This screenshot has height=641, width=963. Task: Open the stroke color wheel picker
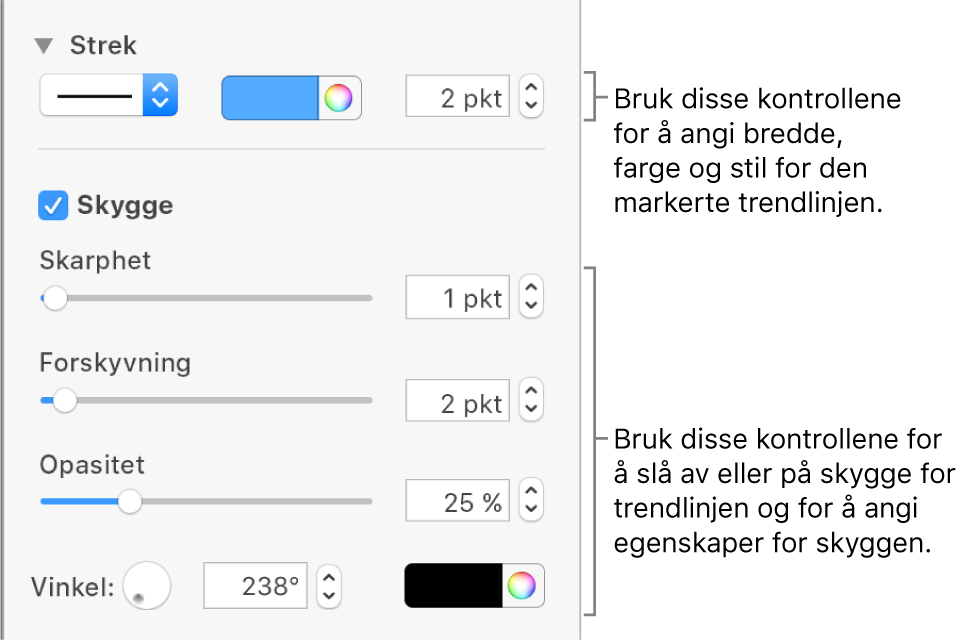click(x=340, y=98)
